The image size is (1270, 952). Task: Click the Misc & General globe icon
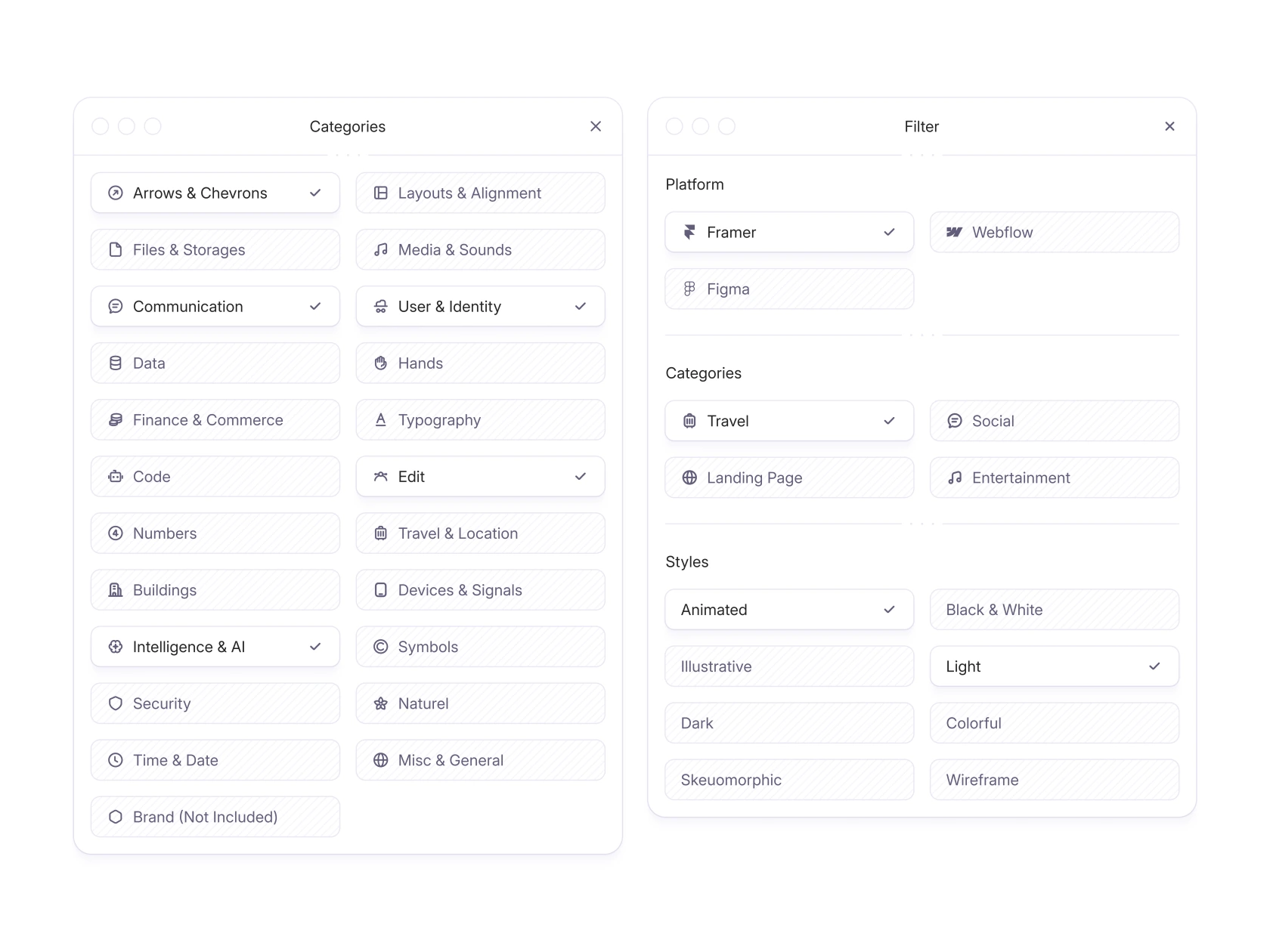(381, 759)
